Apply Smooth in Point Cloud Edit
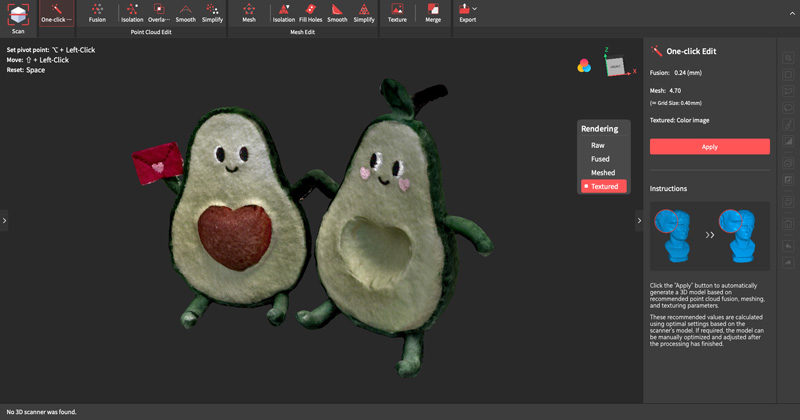Image resolution: width=800 pixels, height=420 pixels. tap(186, 14)
